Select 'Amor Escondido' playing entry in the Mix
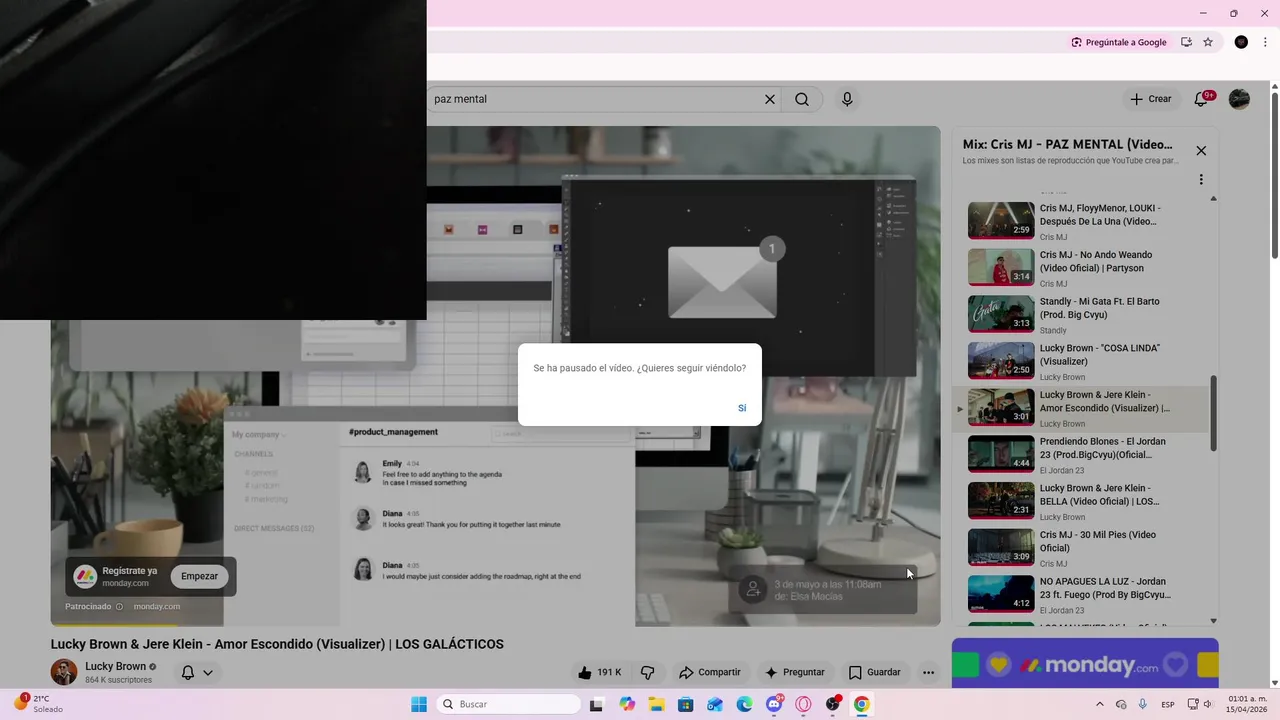 tap(1082, 408)
